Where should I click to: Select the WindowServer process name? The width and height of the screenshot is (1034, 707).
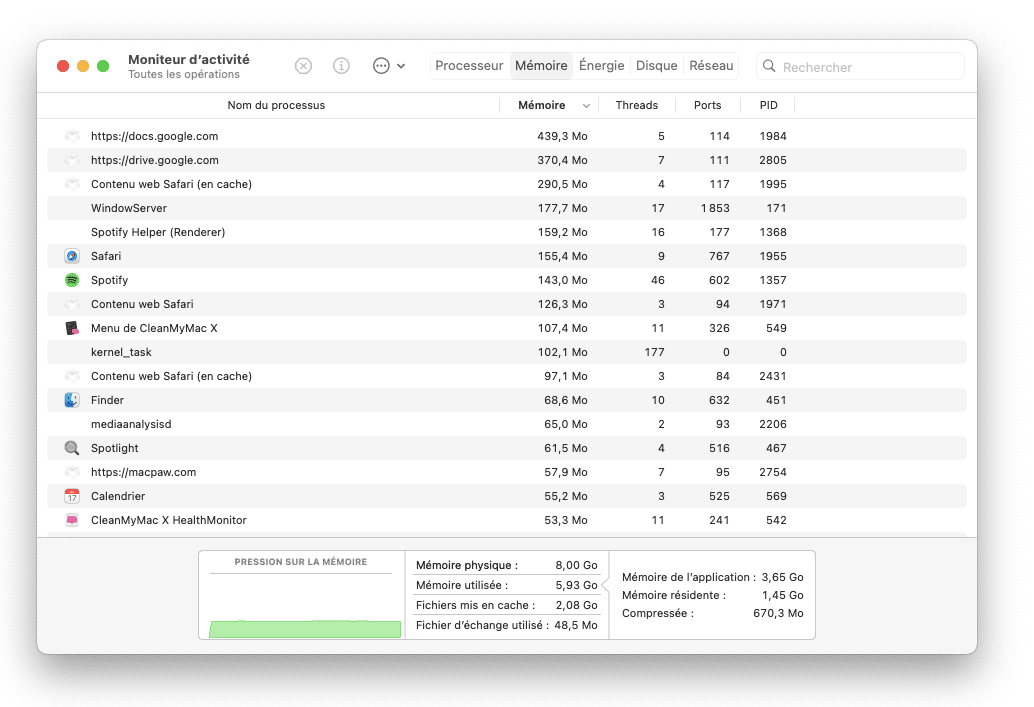(129, 208)
